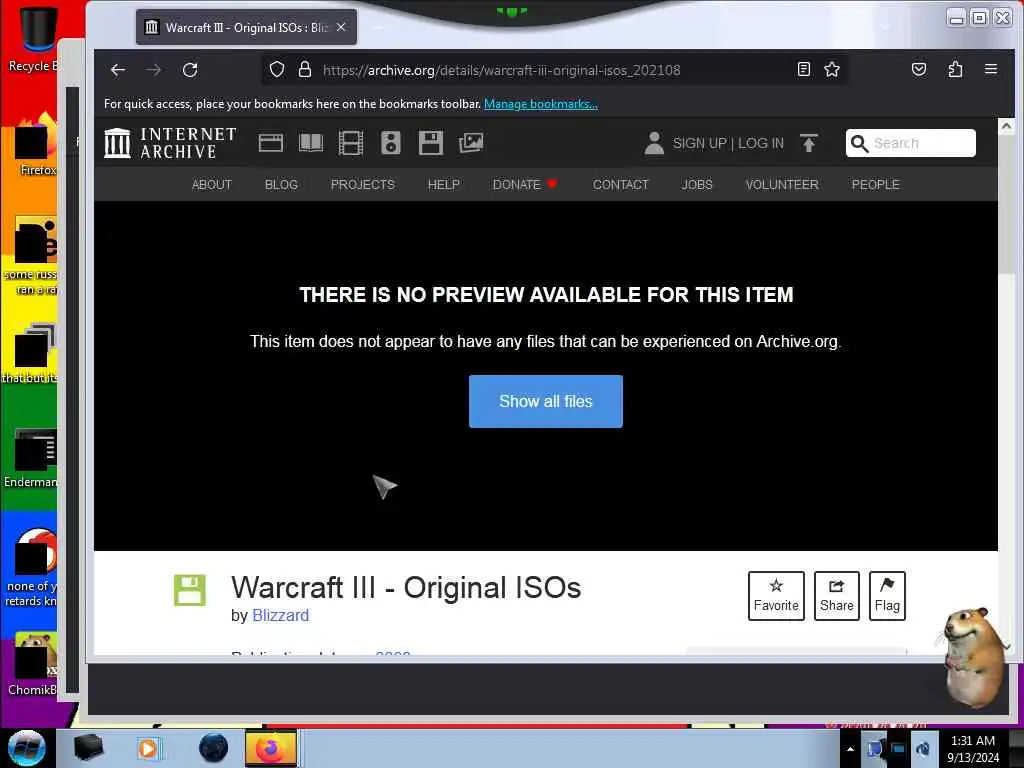Close the Warcraft III tab

tap(341, 27)
